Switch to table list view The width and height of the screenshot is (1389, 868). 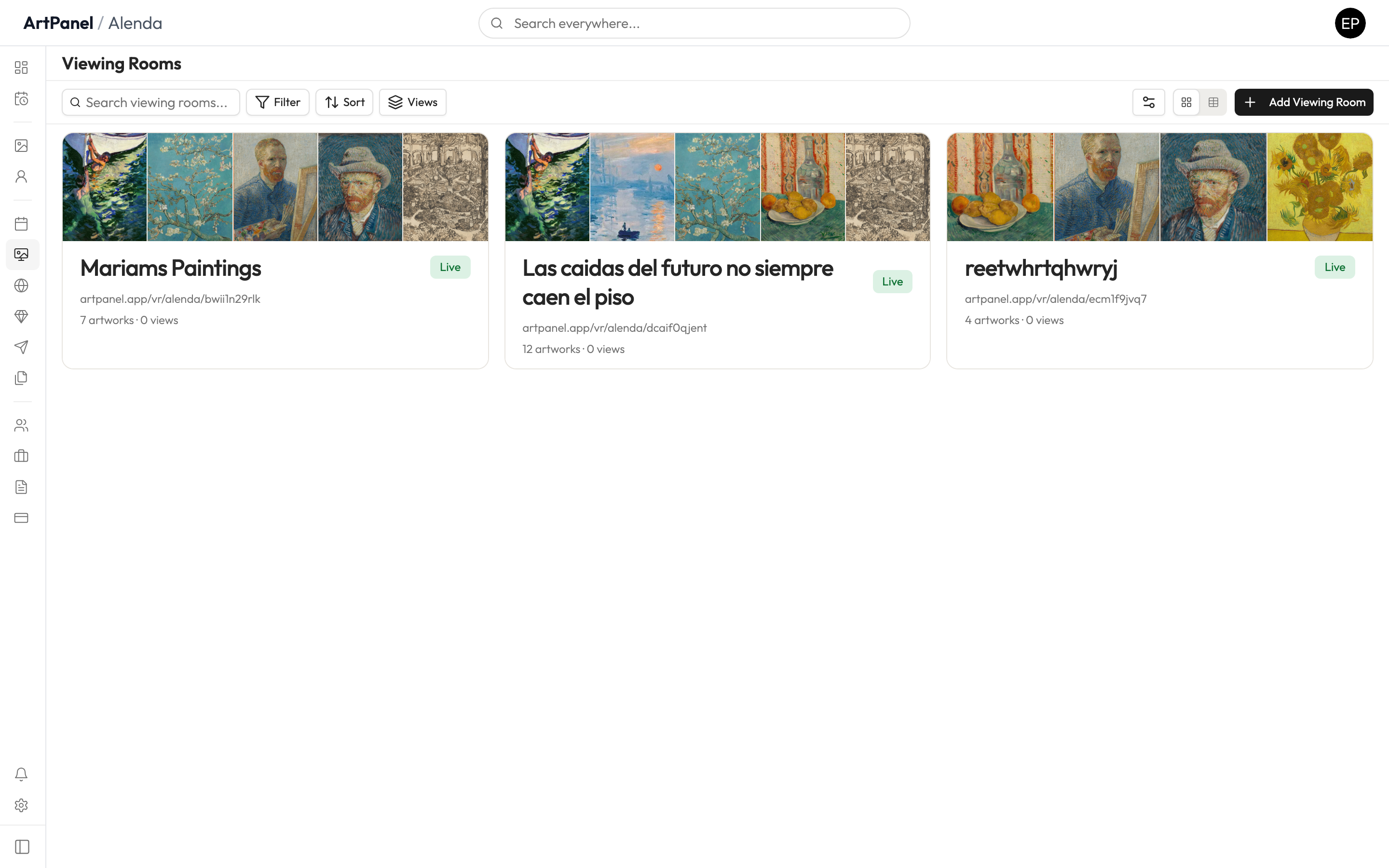1213,102
